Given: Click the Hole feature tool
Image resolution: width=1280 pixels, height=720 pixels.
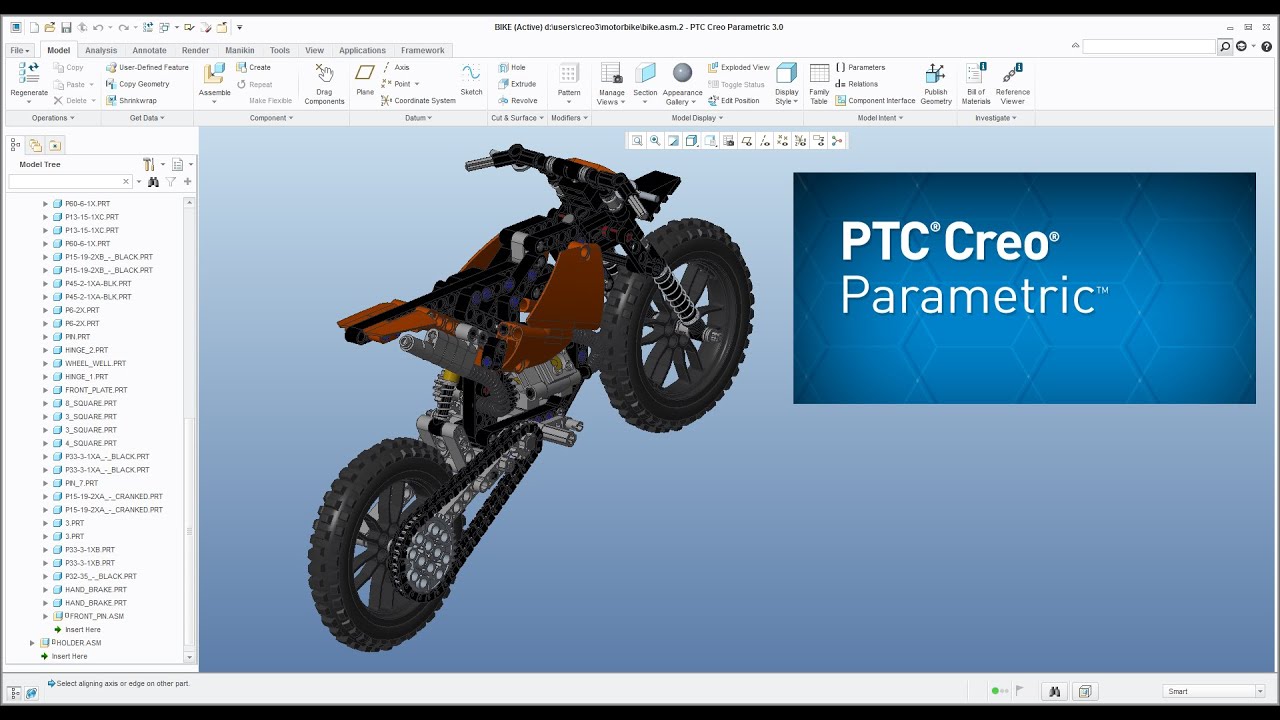Looking at the screenshot, I should (x=511, y=67).
